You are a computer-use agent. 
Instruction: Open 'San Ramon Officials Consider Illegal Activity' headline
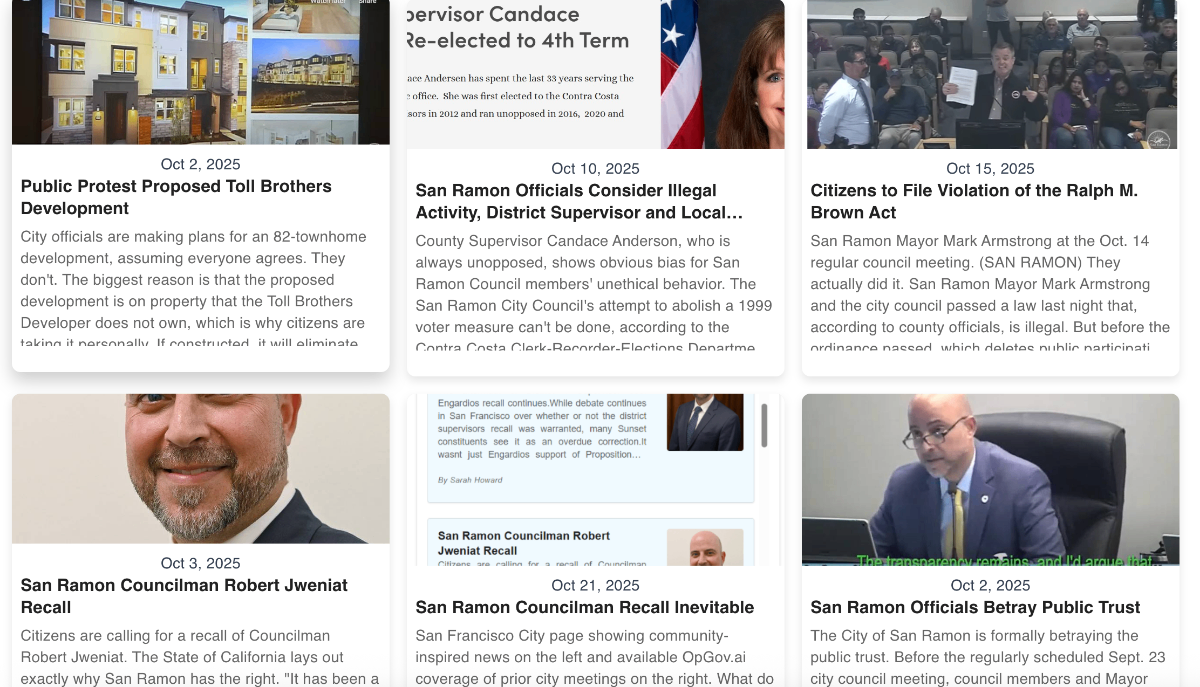tap(579, 201)
